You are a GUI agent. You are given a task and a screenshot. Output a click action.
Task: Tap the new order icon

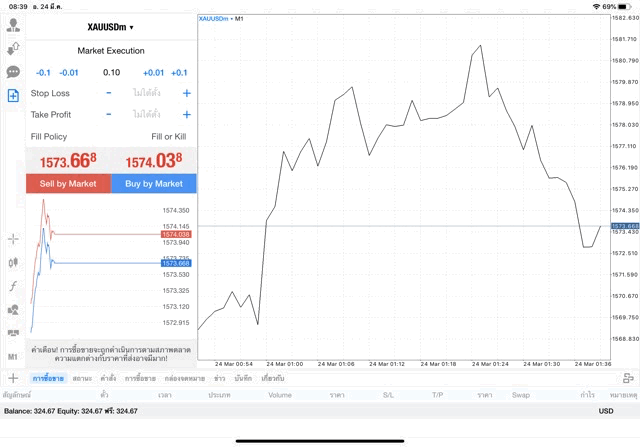click(x=13, y=95)
